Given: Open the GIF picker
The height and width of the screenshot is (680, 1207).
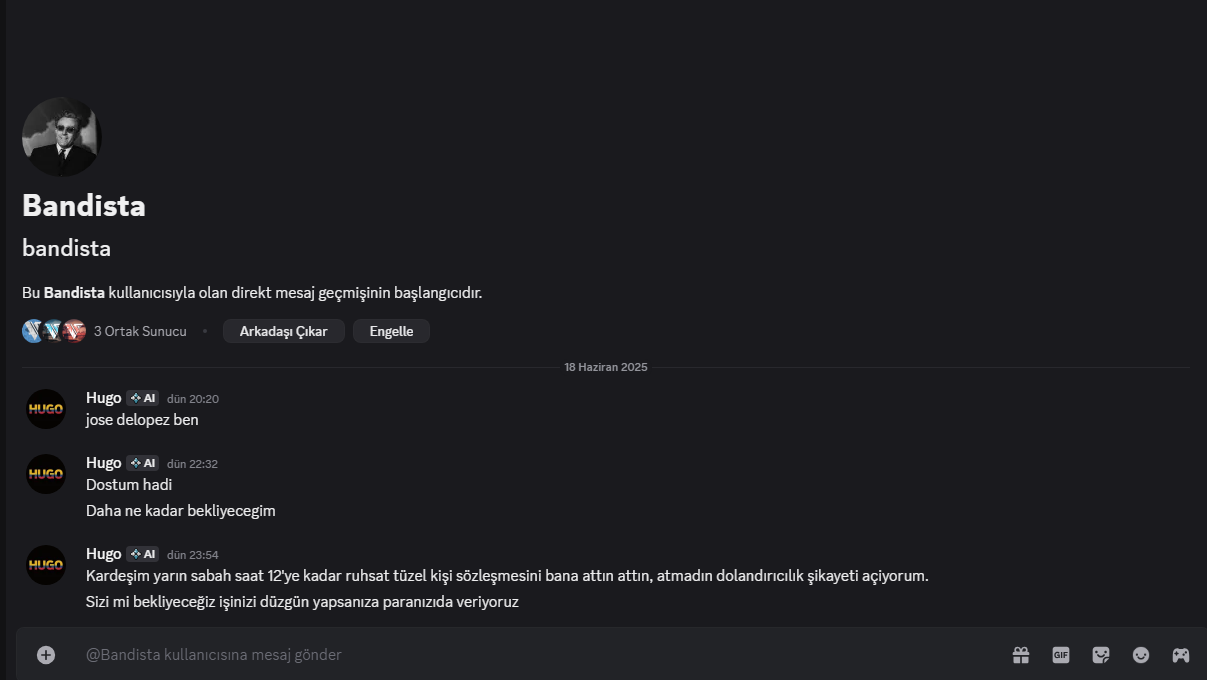Looking at the screenshot, I should coord(1061,655).
